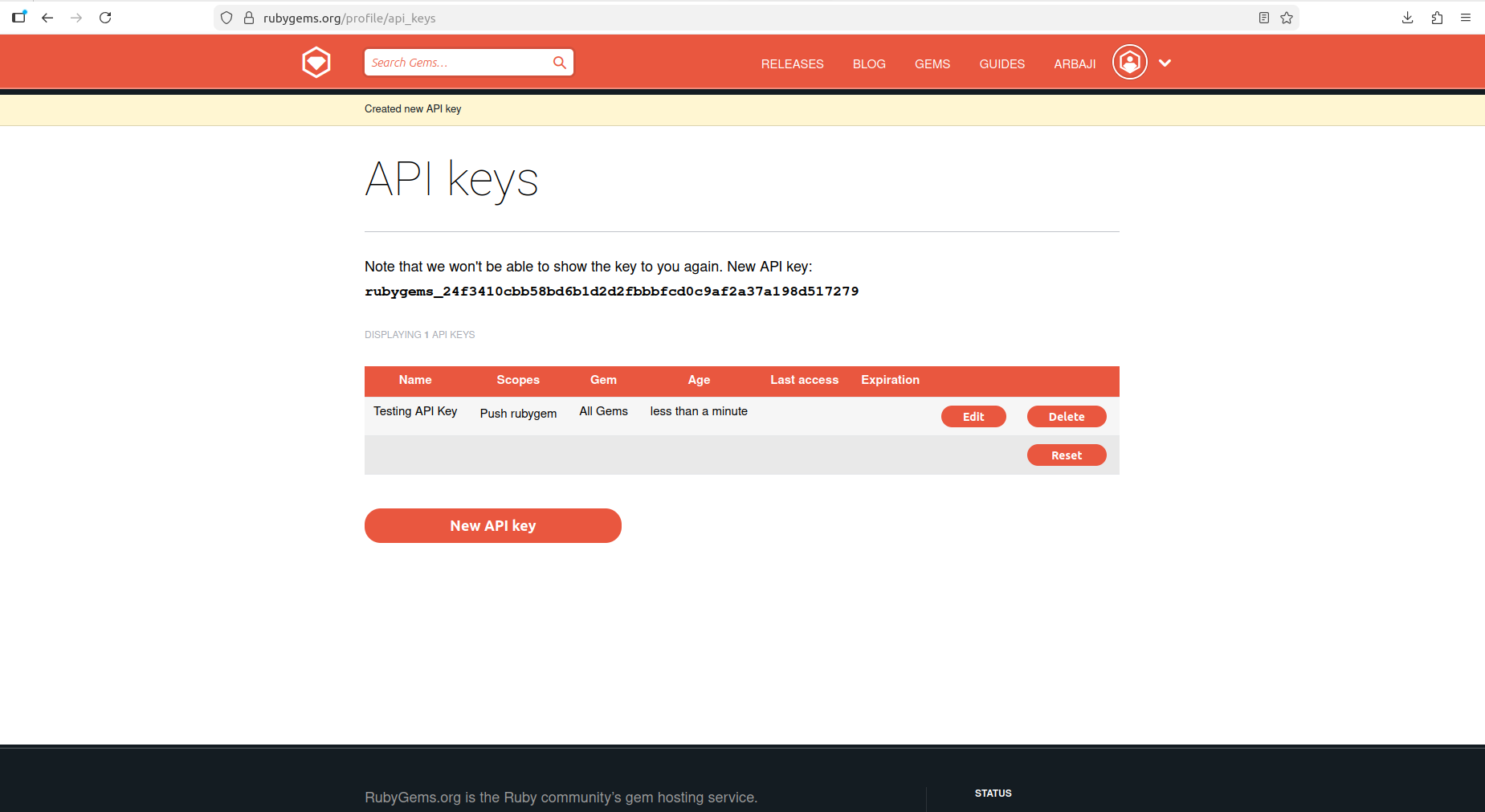1485x812 pixels.
Task: Open the extensions puzzle icon
Action: pyautogui.click(x=1437, y=18)
